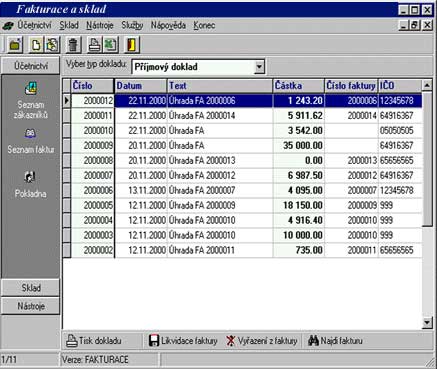
Task: Click text Úhrada FA 2000011
Action: pos(202,250)
